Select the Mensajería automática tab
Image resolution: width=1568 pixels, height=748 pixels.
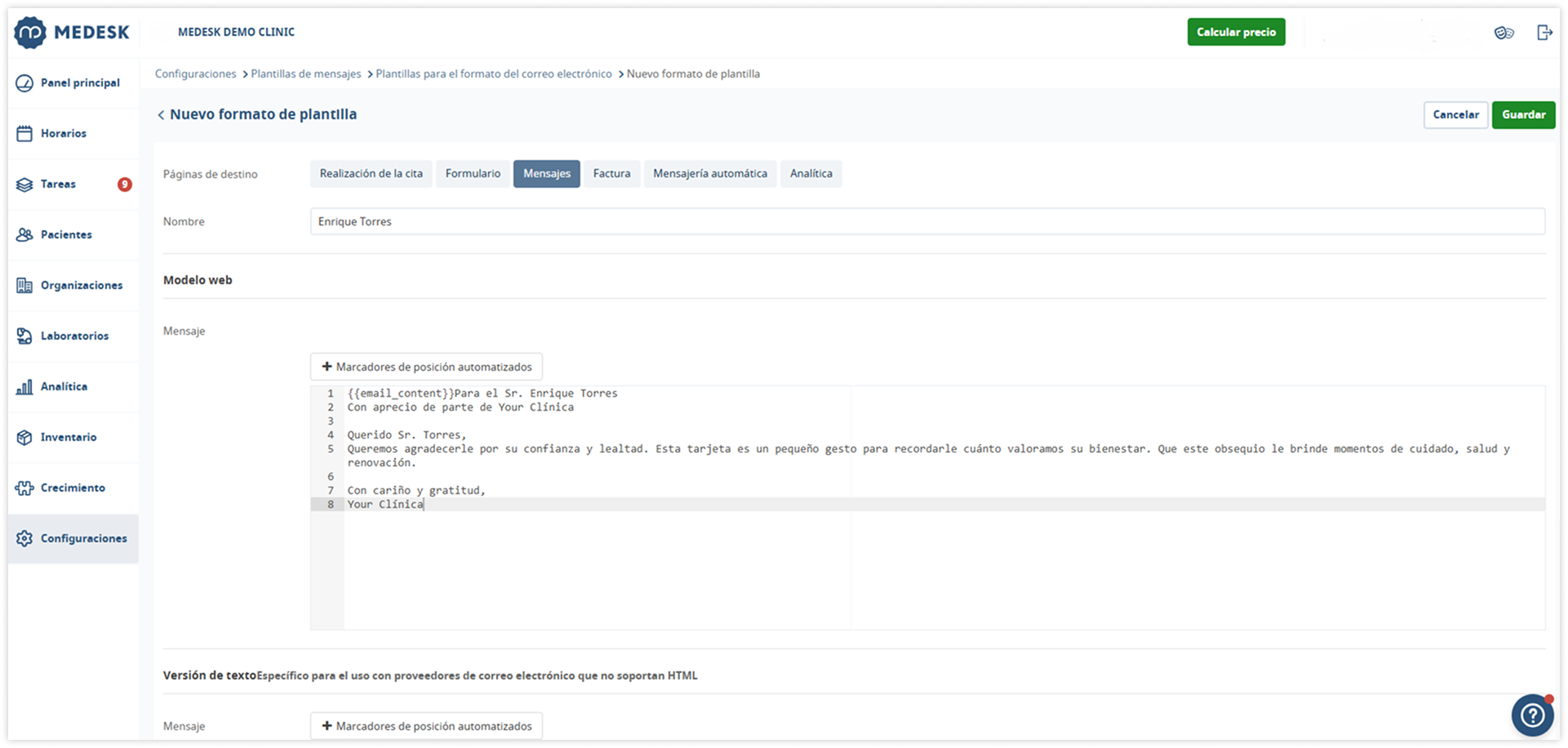tap(710, 174)
